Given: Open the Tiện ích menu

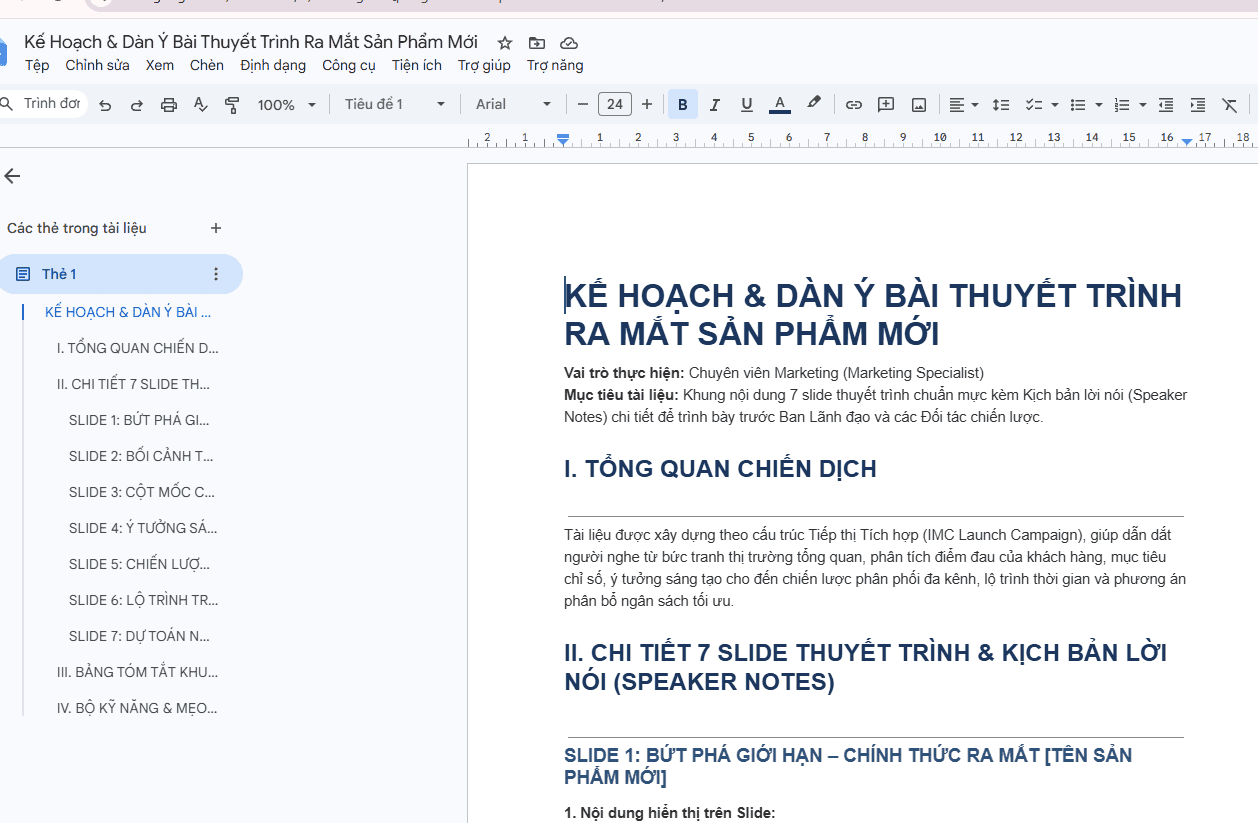Looking at the screenshot, I should [417, 66].
